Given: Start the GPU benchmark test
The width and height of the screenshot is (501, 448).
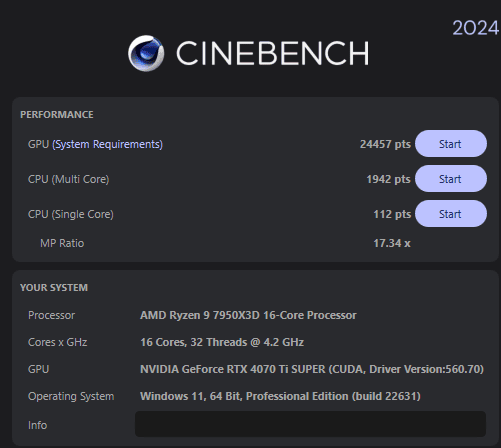Looking at the screenshot, I should [x=451, y=144].
